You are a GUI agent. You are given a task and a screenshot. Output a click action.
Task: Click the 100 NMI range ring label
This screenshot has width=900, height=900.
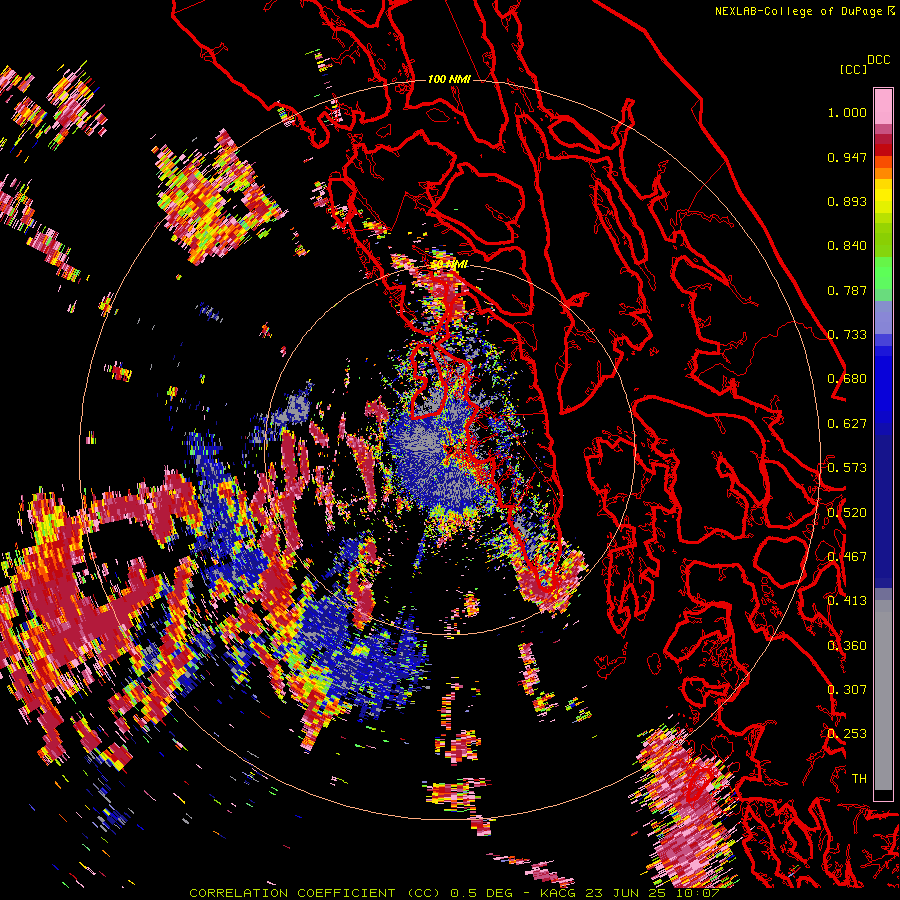(449, 79)
